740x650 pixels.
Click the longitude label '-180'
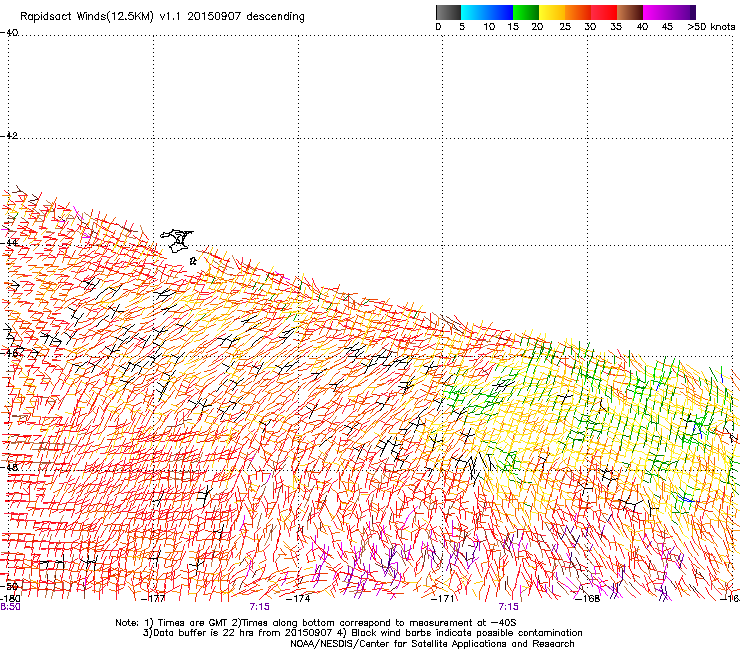(10, 599)
